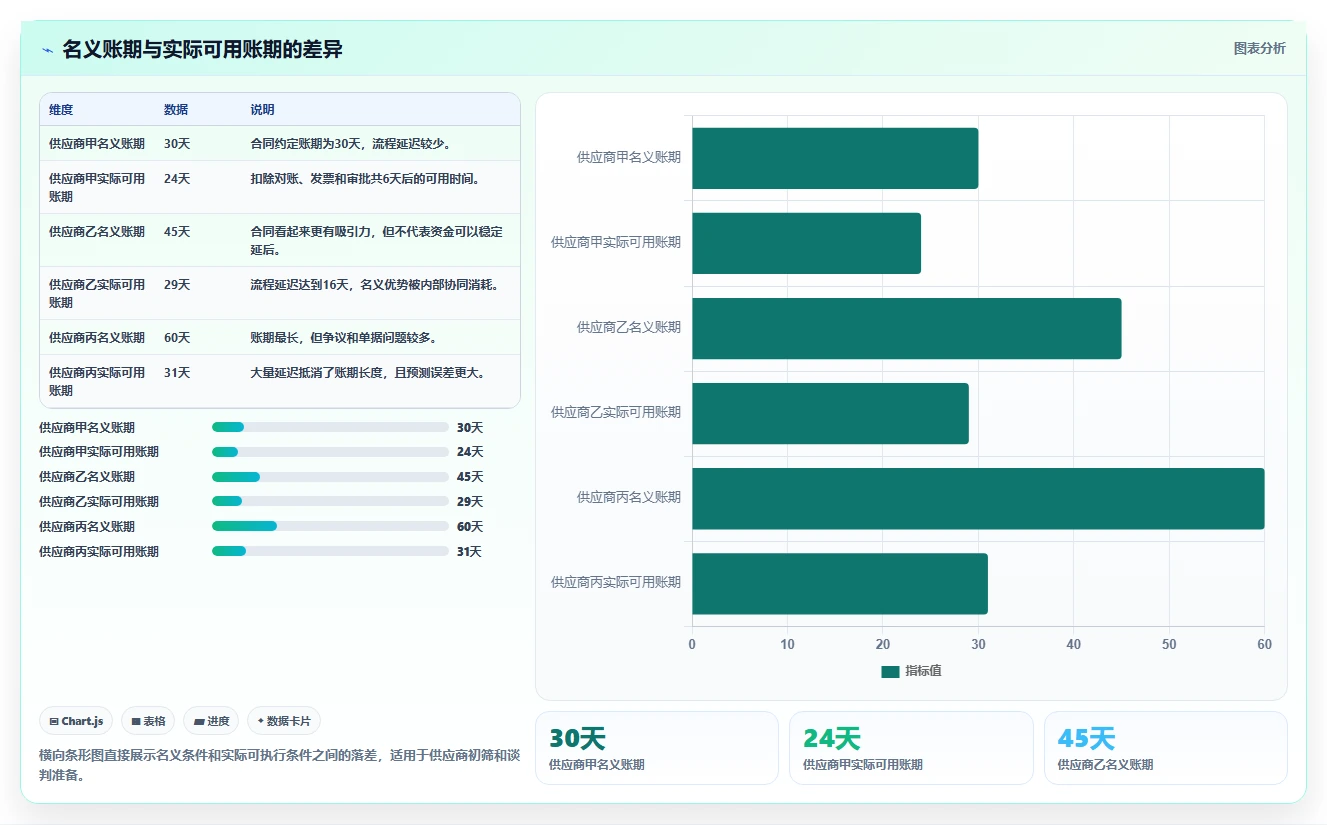Click the 供应商乙实际可用账期 progress bar
The image size is (1327, 825).
coord(330,502)
